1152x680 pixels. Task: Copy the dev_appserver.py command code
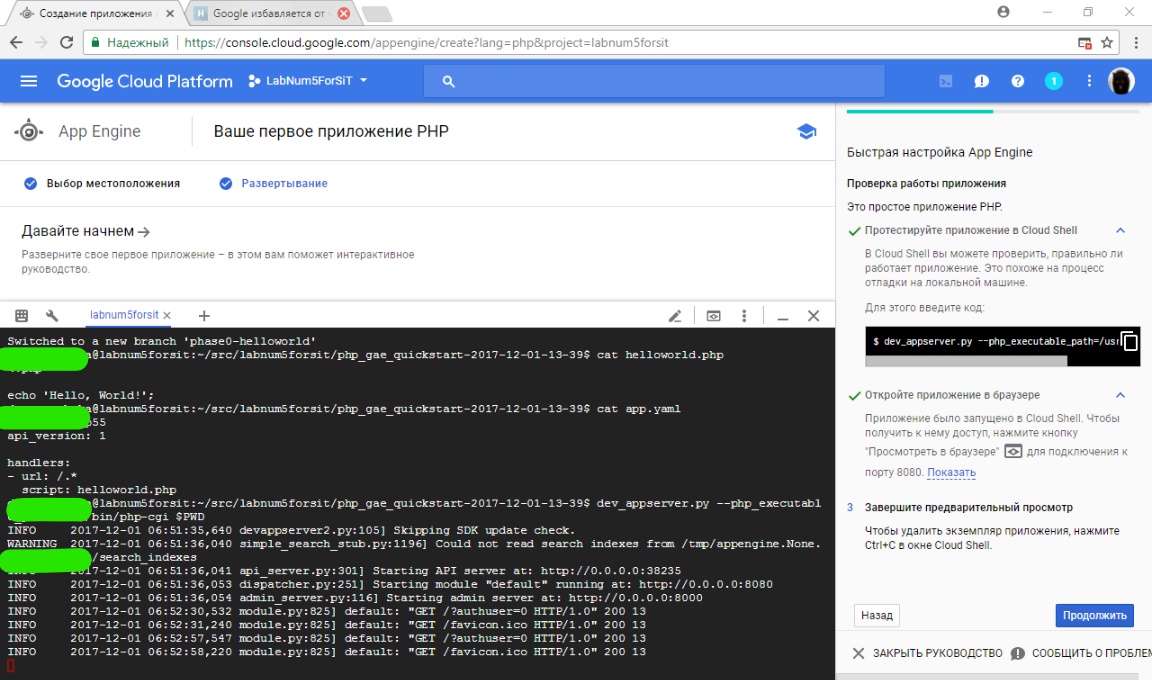click(x=1129, y=342)
